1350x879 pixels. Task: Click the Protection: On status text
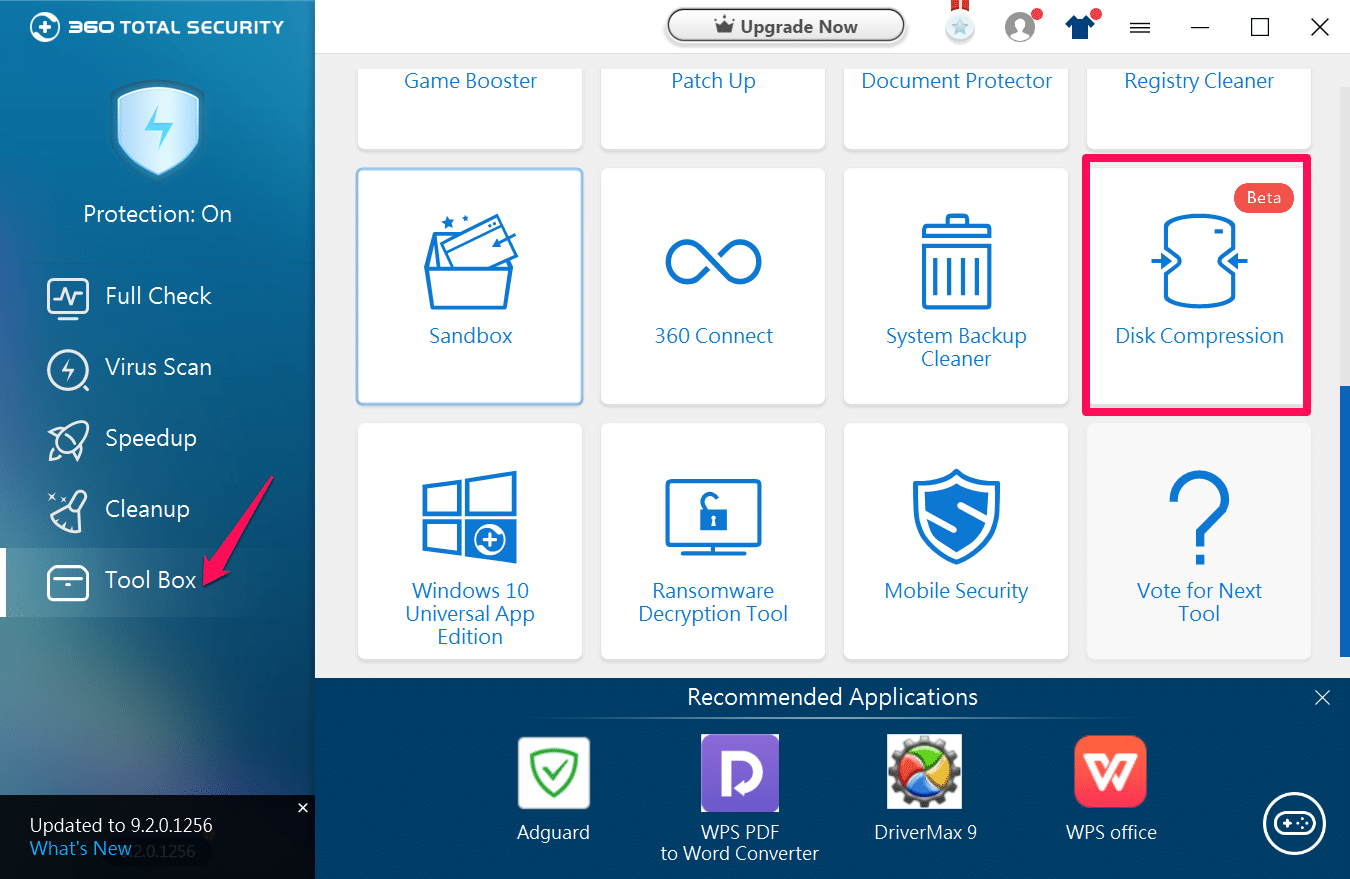pyautogui.click(x=157, y=214)
